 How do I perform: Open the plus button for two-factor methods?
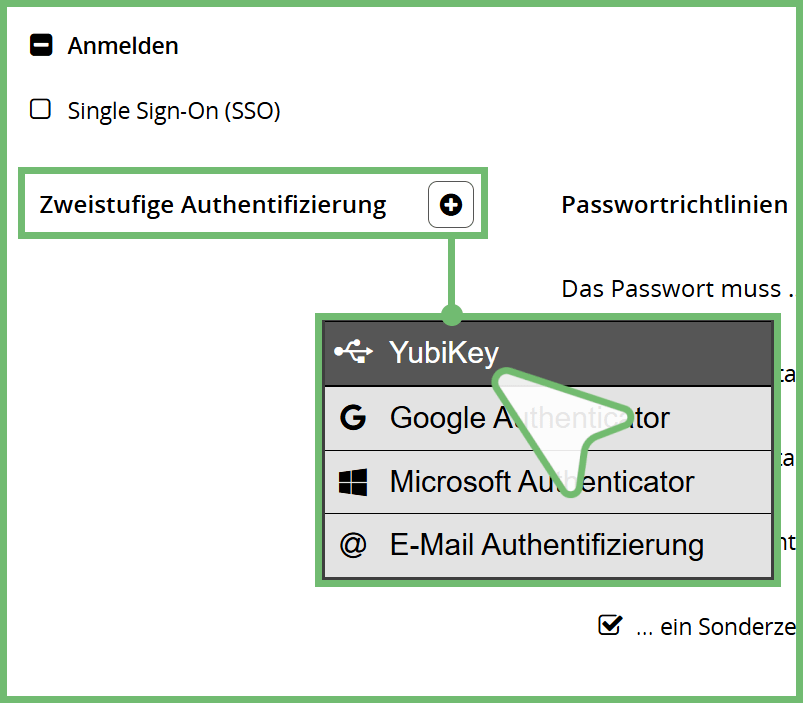(x=451, y=204)
